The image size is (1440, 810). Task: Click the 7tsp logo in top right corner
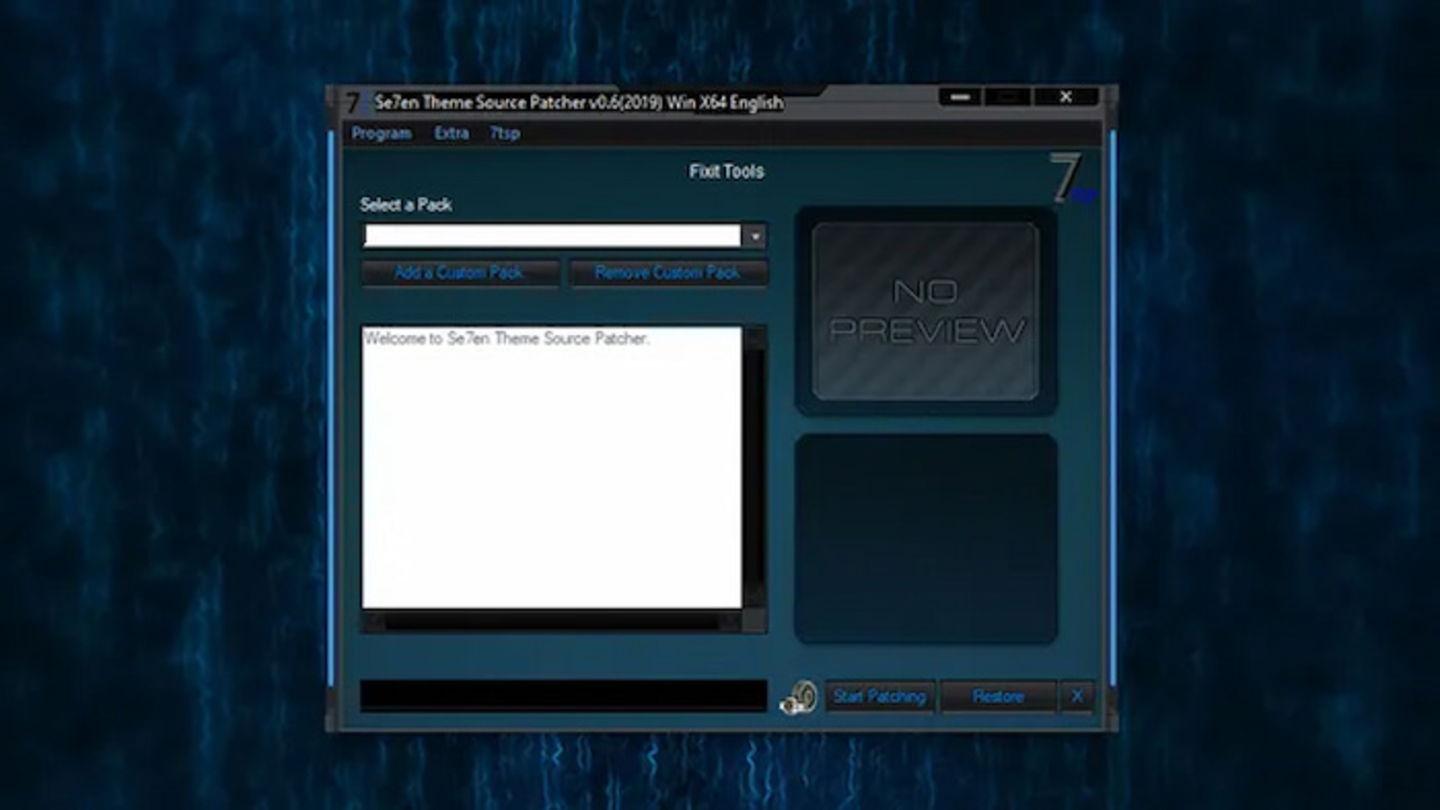tap(1072, 180)
